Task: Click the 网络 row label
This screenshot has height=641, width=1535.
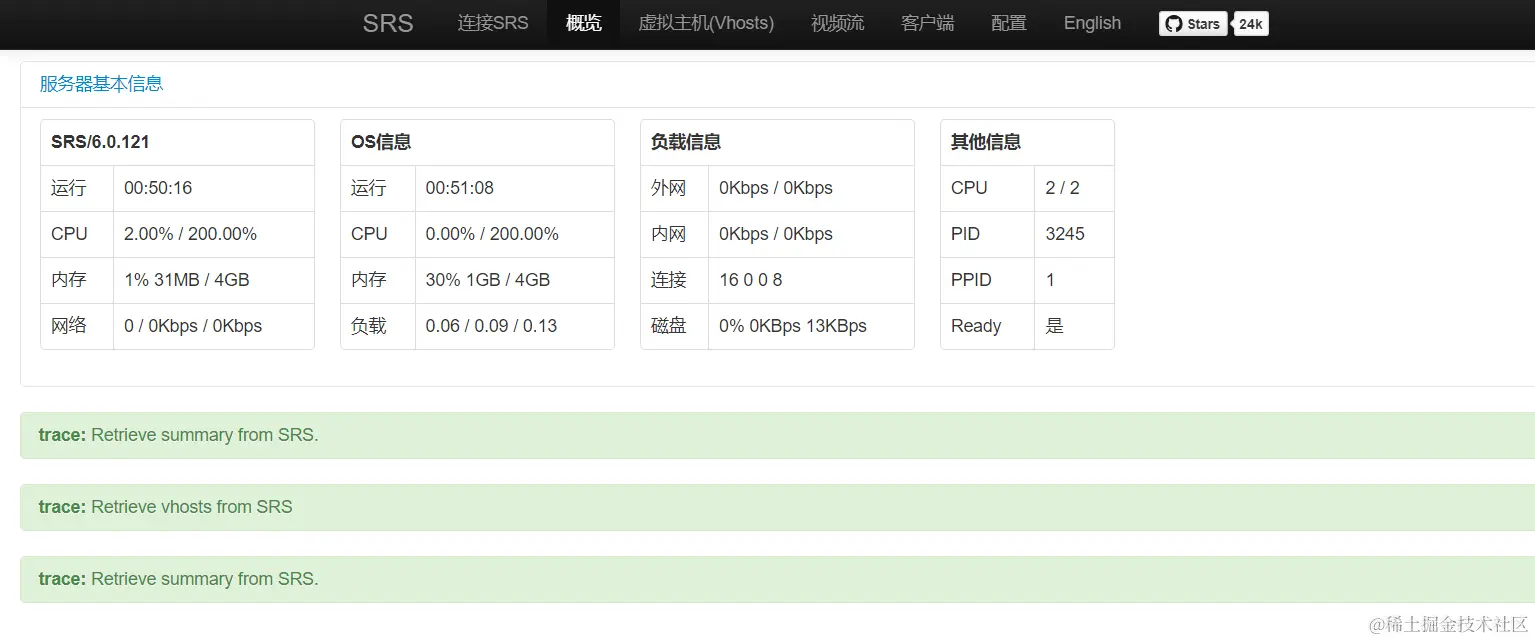Action: coord(69,326)
